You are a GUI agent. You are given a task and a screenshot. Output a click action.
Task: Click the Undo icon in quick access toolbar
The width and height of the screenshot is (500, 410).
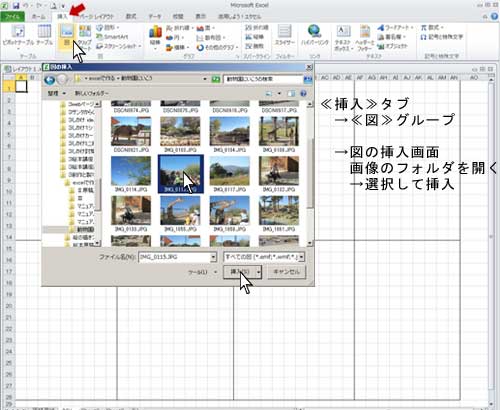[26, 5]
